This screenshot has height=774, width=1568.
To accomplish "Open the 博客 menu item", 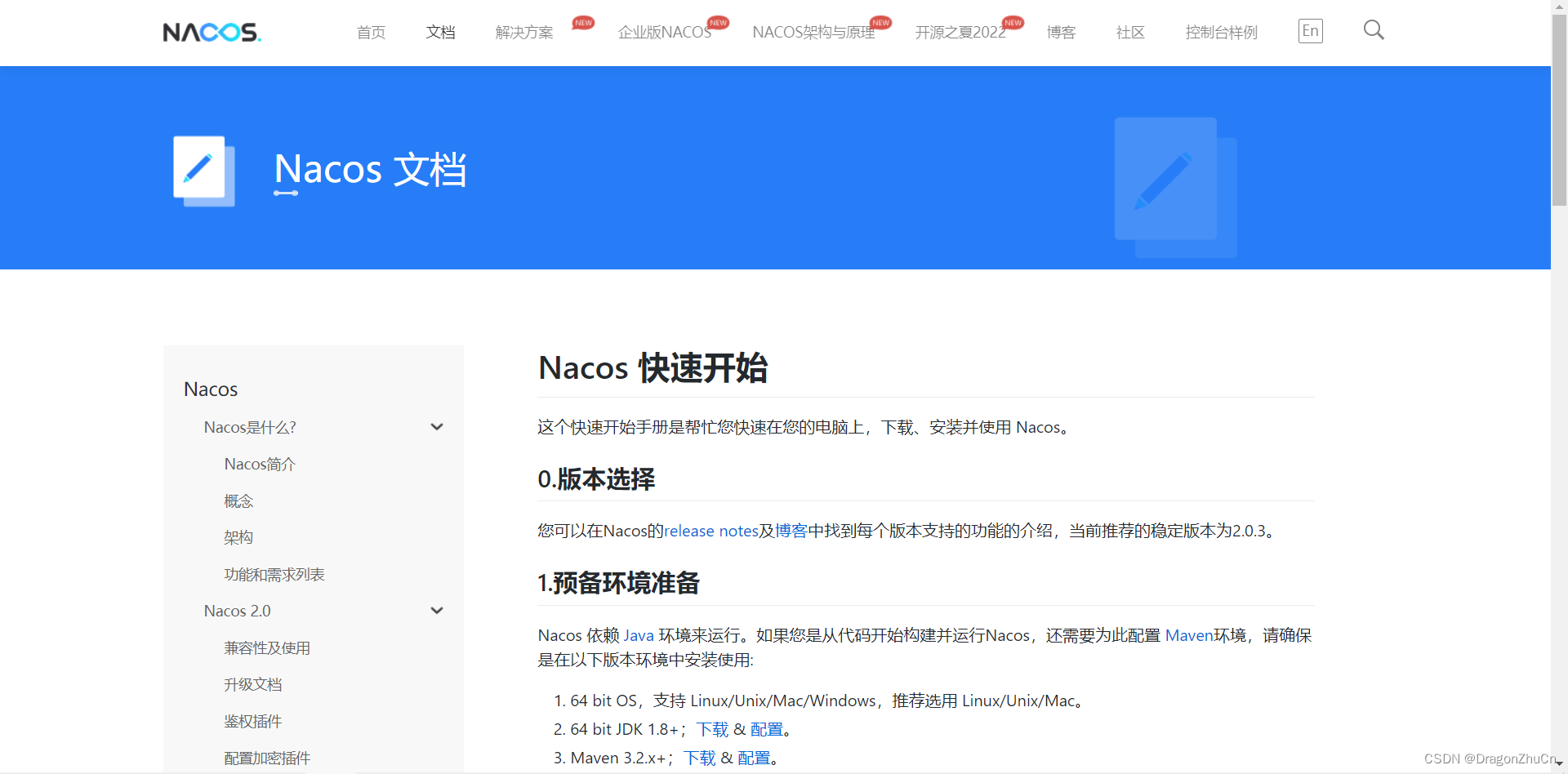I will 1061,32.
